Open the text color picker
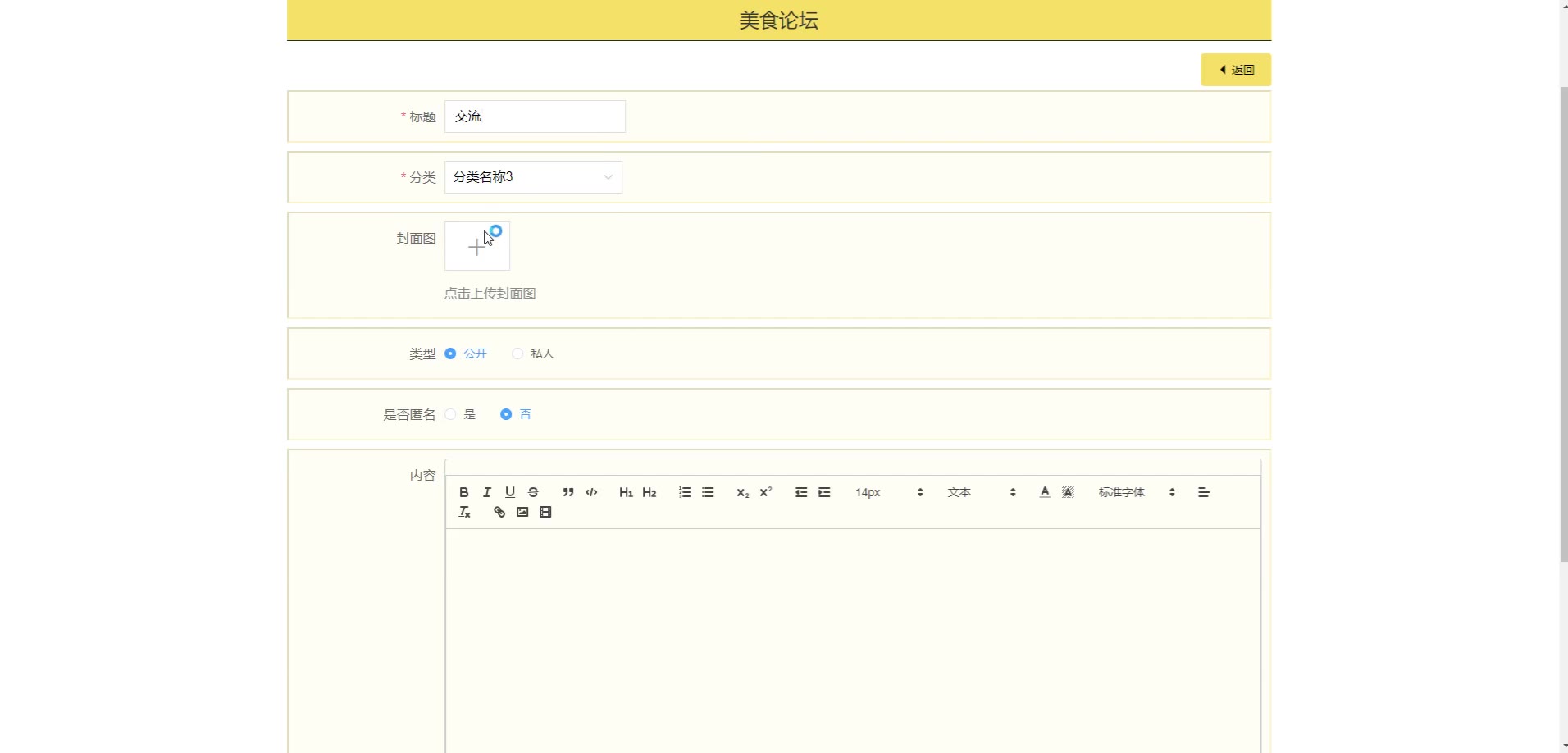1568x753 pixels. click(1045, 492)
